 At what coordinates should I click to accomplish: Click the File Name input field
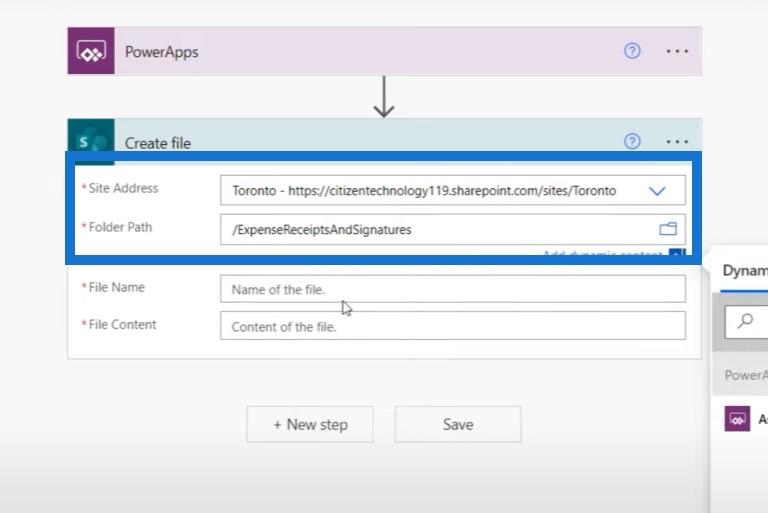[453, 289]
